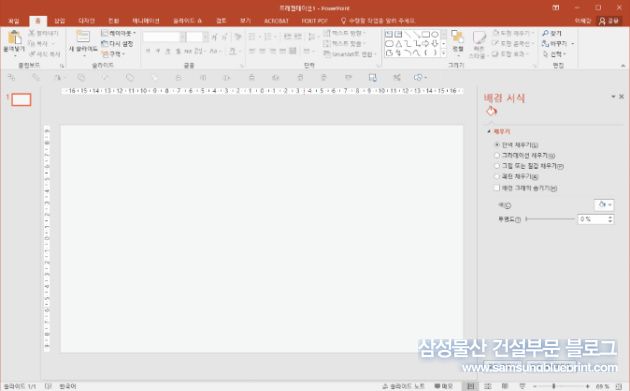Image resolution: width=630 pixels, height=391 pixels.
Task: Click Quick Styles (빠른 스타일) button
Action: click(478, 44)
